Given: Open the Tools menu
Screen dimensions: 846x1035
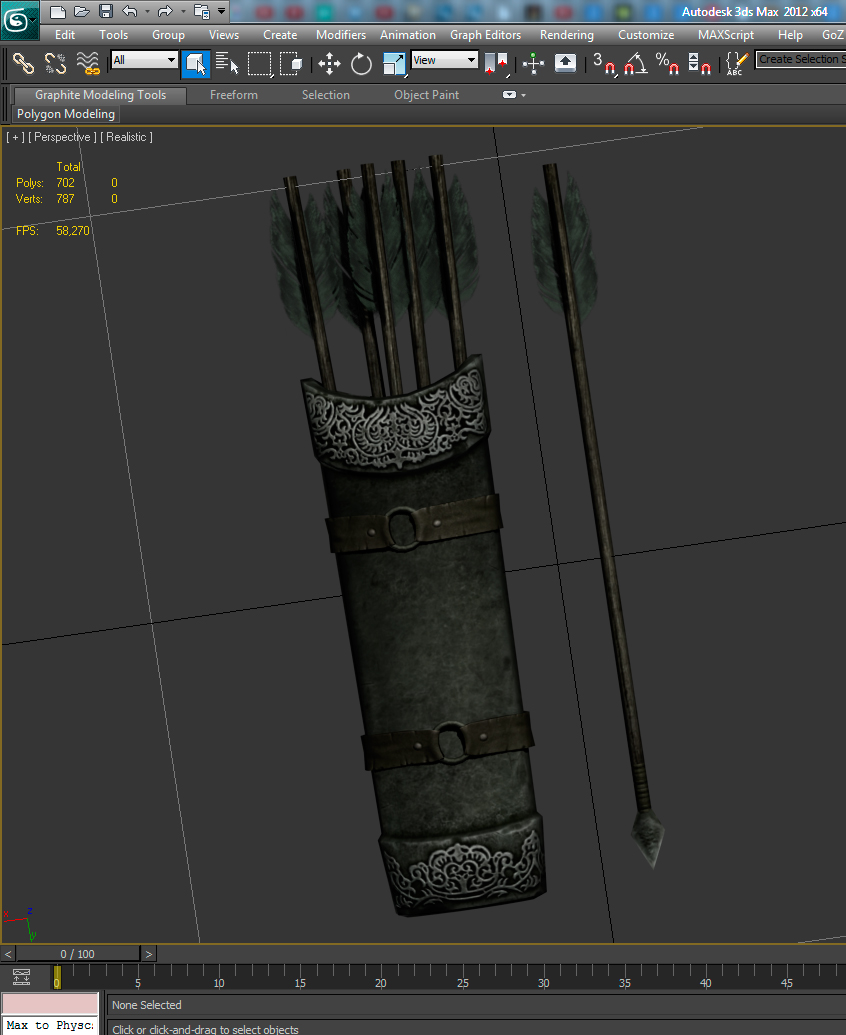Looking at the screenshot, I should tap(114, 35).
